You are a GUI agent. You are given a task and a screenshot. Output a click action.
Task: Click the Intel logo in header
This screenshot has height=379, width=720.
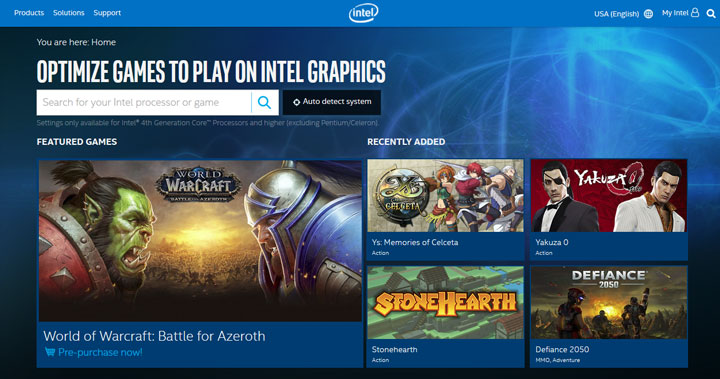point(363,13)
